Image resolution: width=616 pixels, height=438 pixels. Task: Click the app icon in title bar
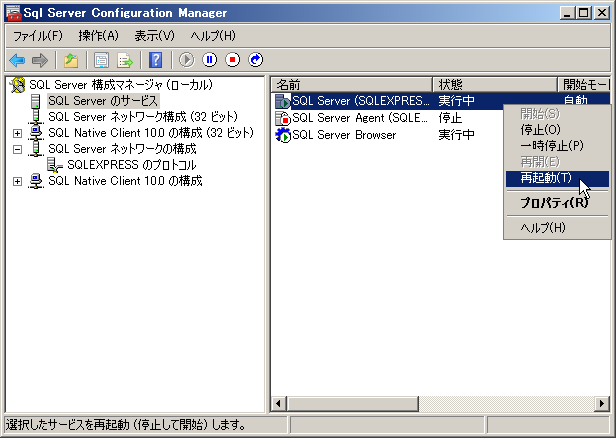(14, 13)
